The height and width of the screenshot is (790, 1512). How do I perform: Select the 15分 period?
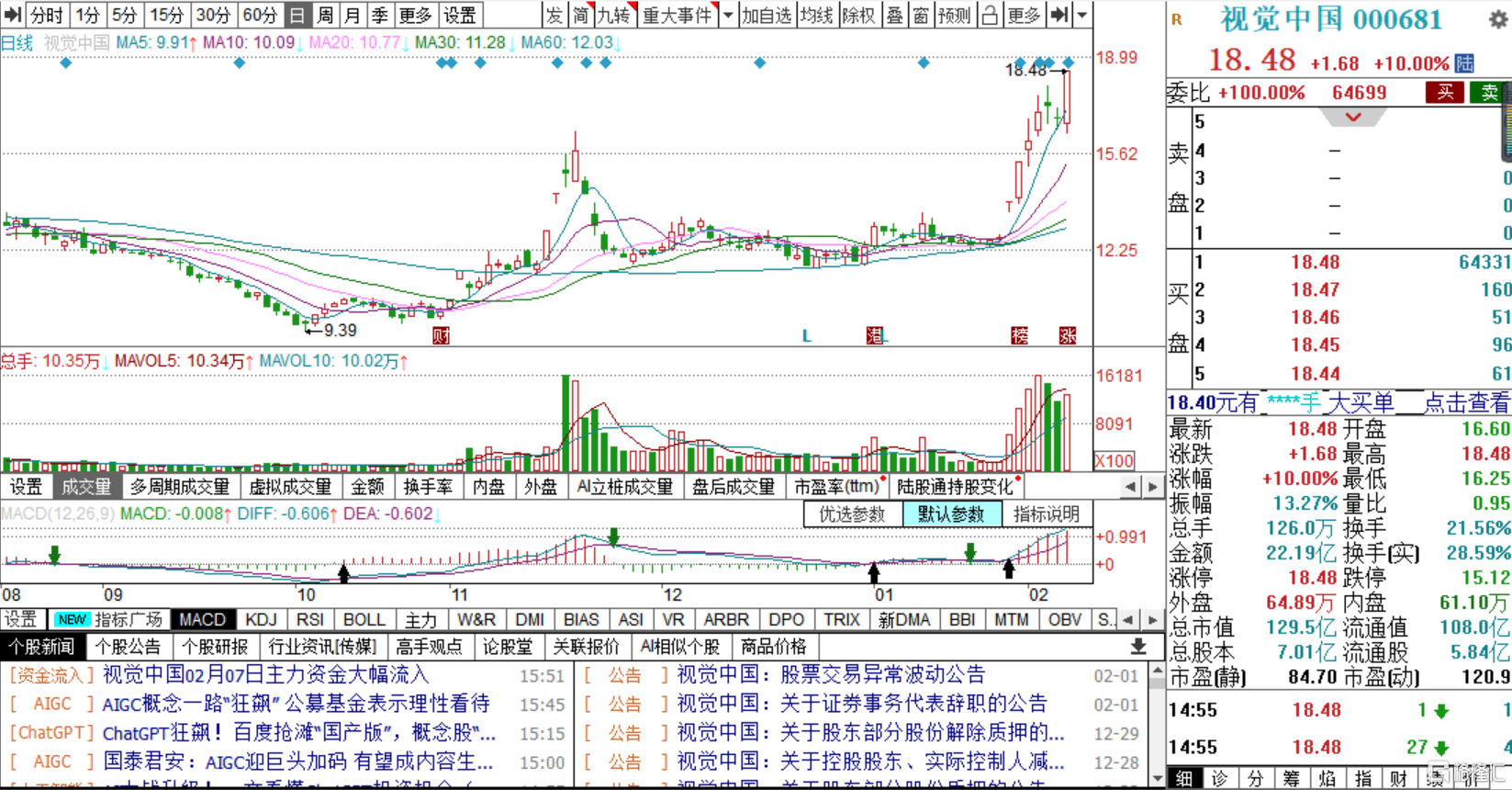[x=166, y=15]
